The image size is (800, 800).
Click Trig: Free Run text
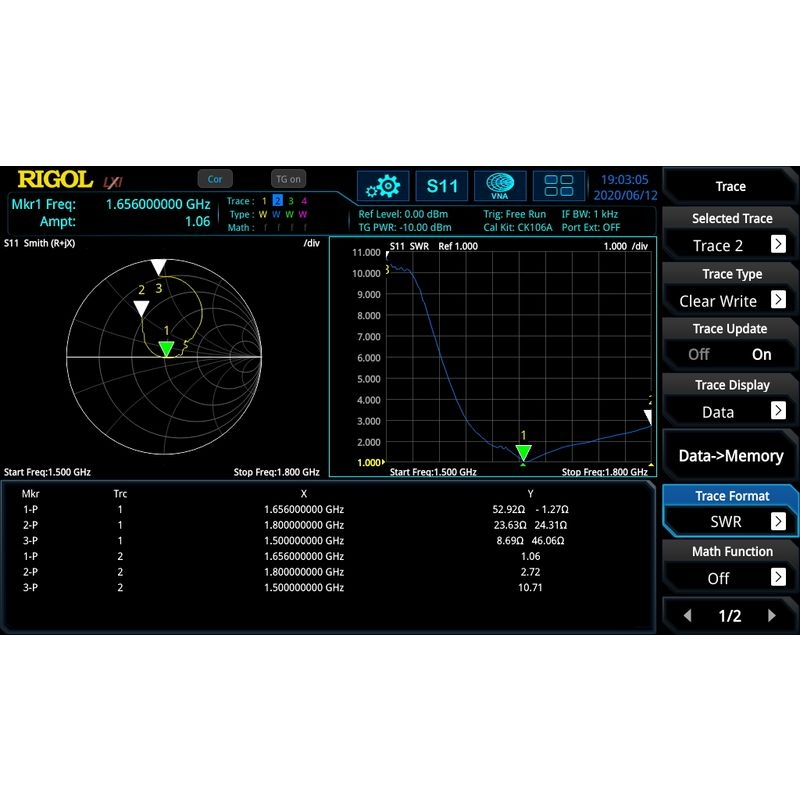point(514,214)
